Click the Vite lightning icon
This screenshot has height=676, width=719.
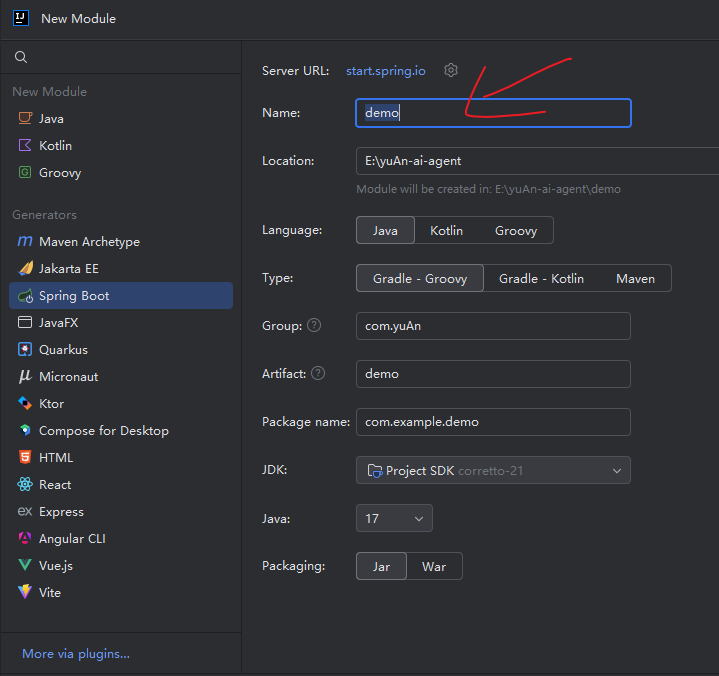pyautogui.click(x=25, y=592)
